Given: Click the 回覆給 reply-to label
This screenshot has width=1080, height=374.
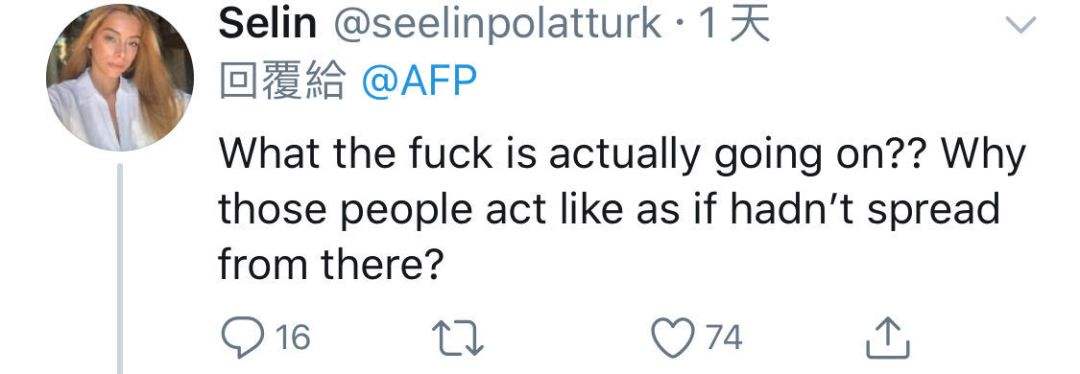Looking at the screenshot, I should tap(282, 83).
